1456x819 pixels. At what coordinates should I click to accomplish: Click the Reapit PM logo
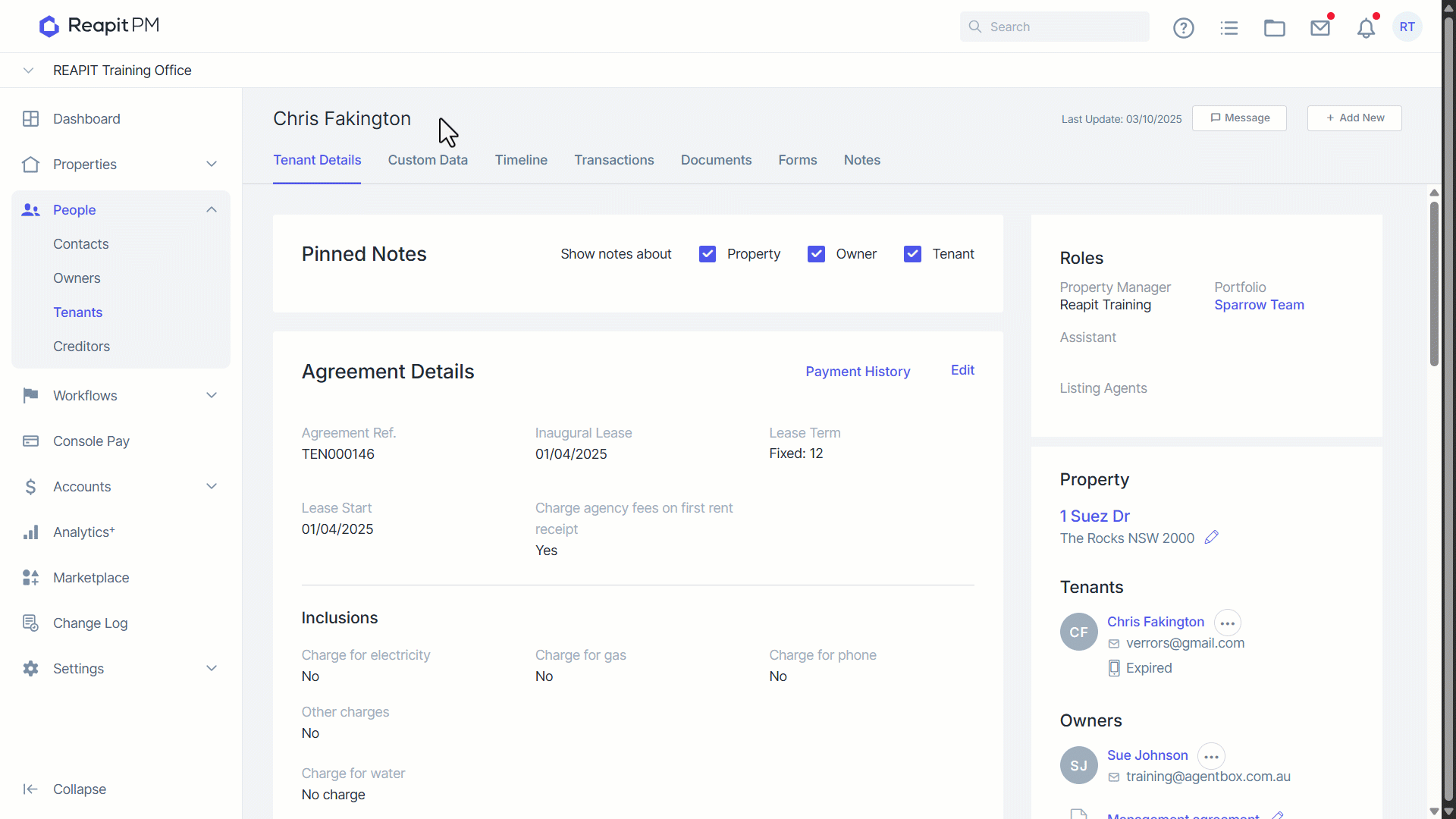pos(99,26)
